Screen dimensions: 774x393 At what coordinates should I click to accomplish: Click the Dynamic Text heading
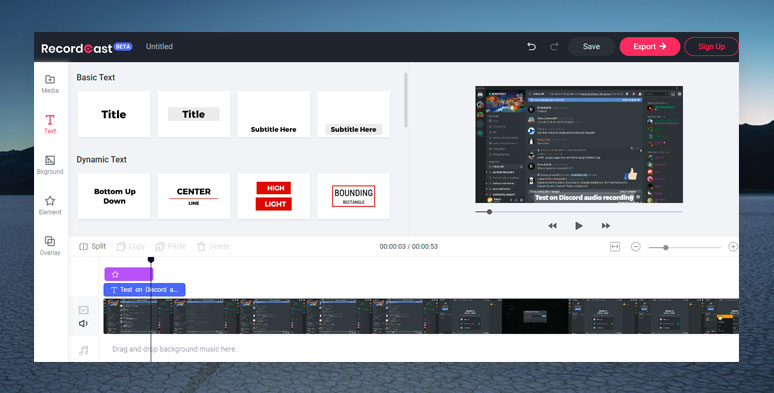pyautogui.click(x=101, y=159)
